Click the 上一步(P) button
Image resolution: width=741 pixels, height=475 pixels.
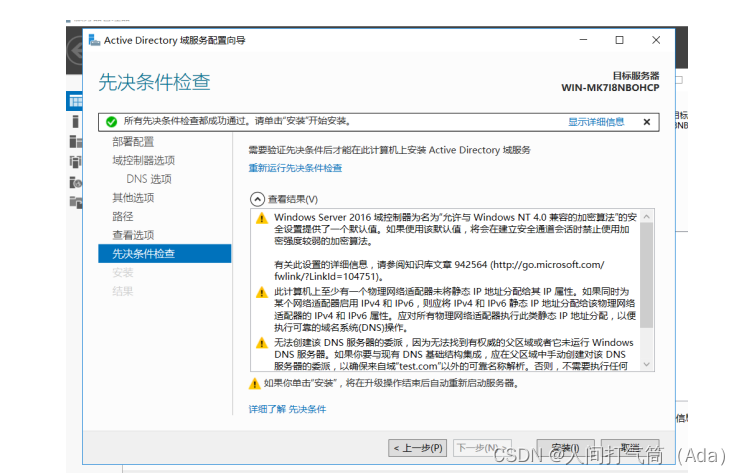(416, 447)
